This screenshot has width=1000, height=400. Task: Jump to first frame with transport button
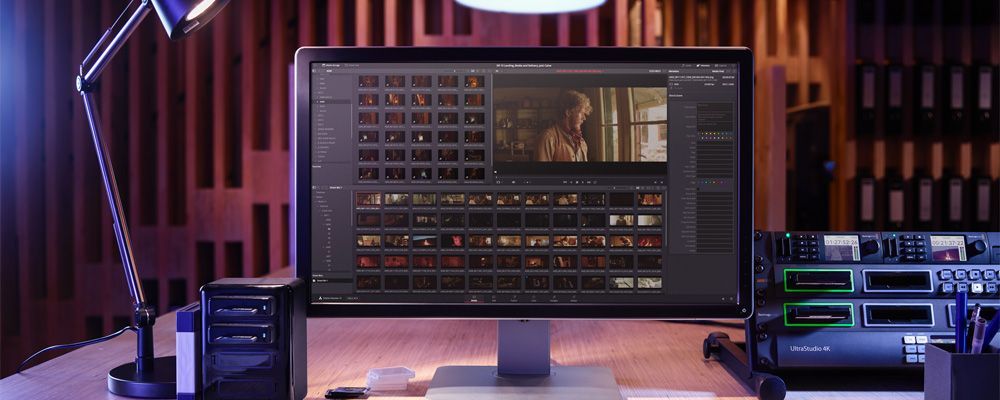point(565,182)
